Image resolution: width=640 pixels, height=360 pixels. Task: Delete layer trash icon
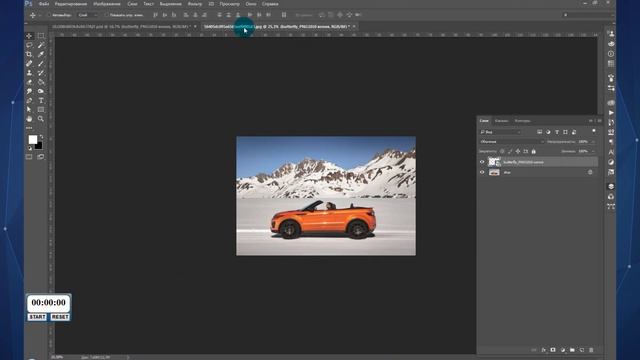pyautogui.click(x=591, y=350)
